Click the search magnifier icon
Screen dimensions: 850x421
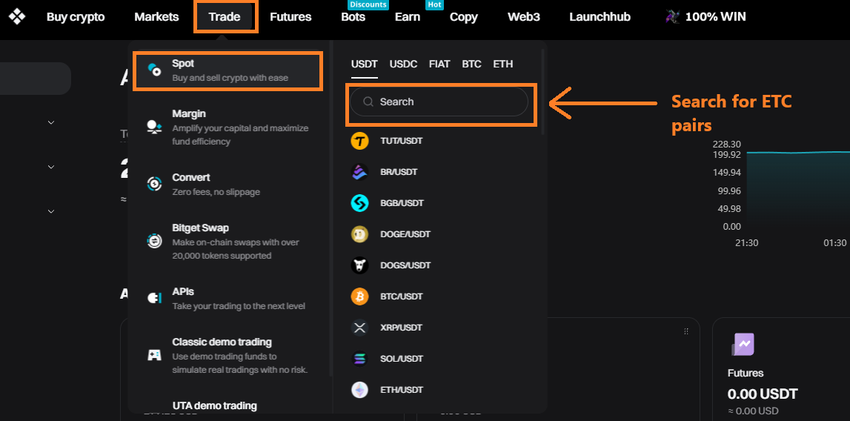coord(368,102)
